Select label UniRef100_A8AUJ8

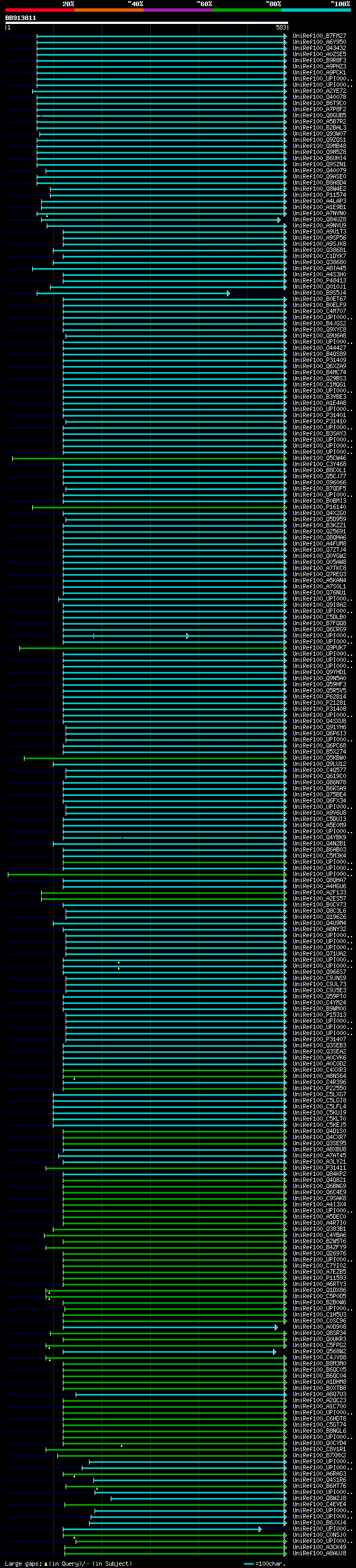click(x=319, y=1554)
